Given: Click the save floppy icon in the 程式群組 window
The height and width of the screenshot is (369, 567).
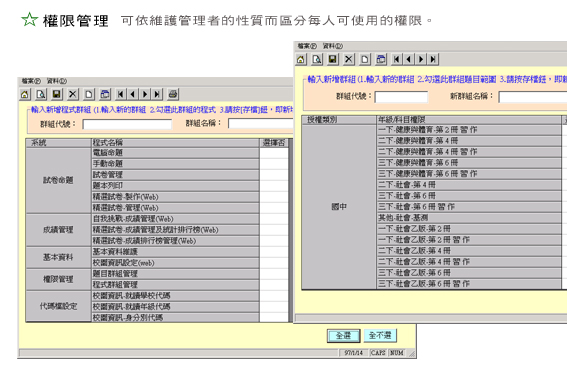Looking at the screenshot, I should 57,95.
